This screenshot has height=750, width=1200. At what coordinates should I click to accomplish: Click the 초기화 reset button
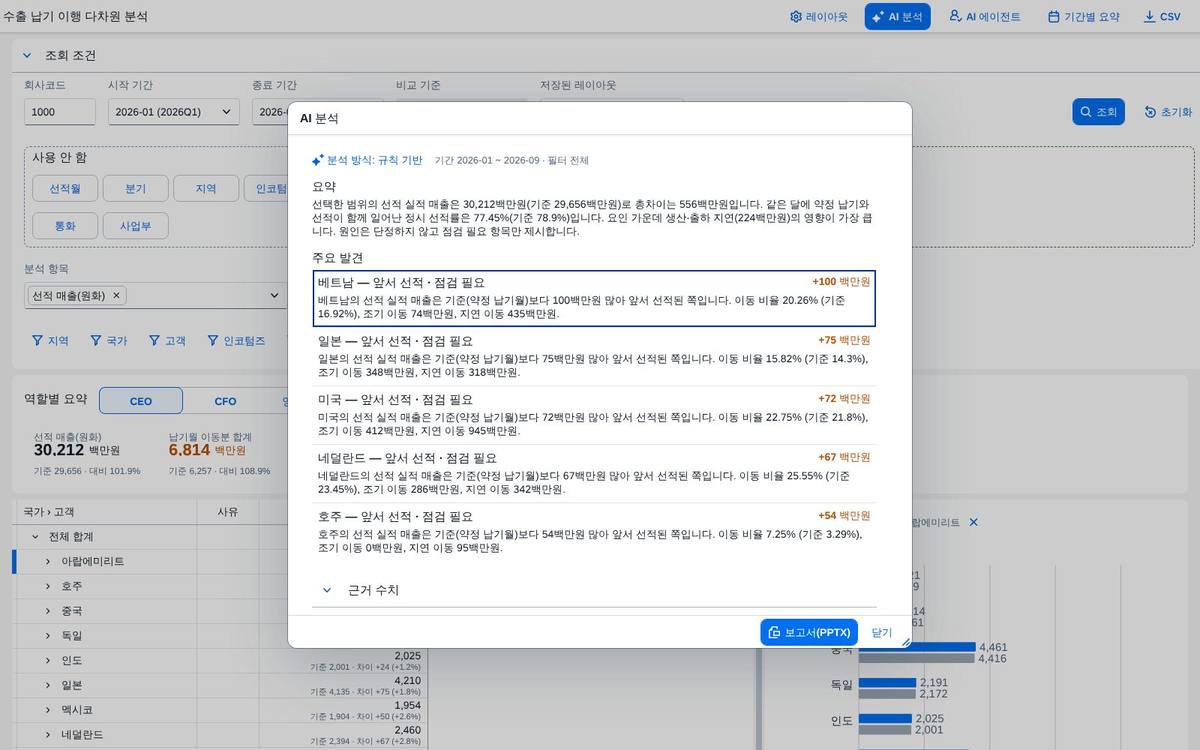(1168, 112)
